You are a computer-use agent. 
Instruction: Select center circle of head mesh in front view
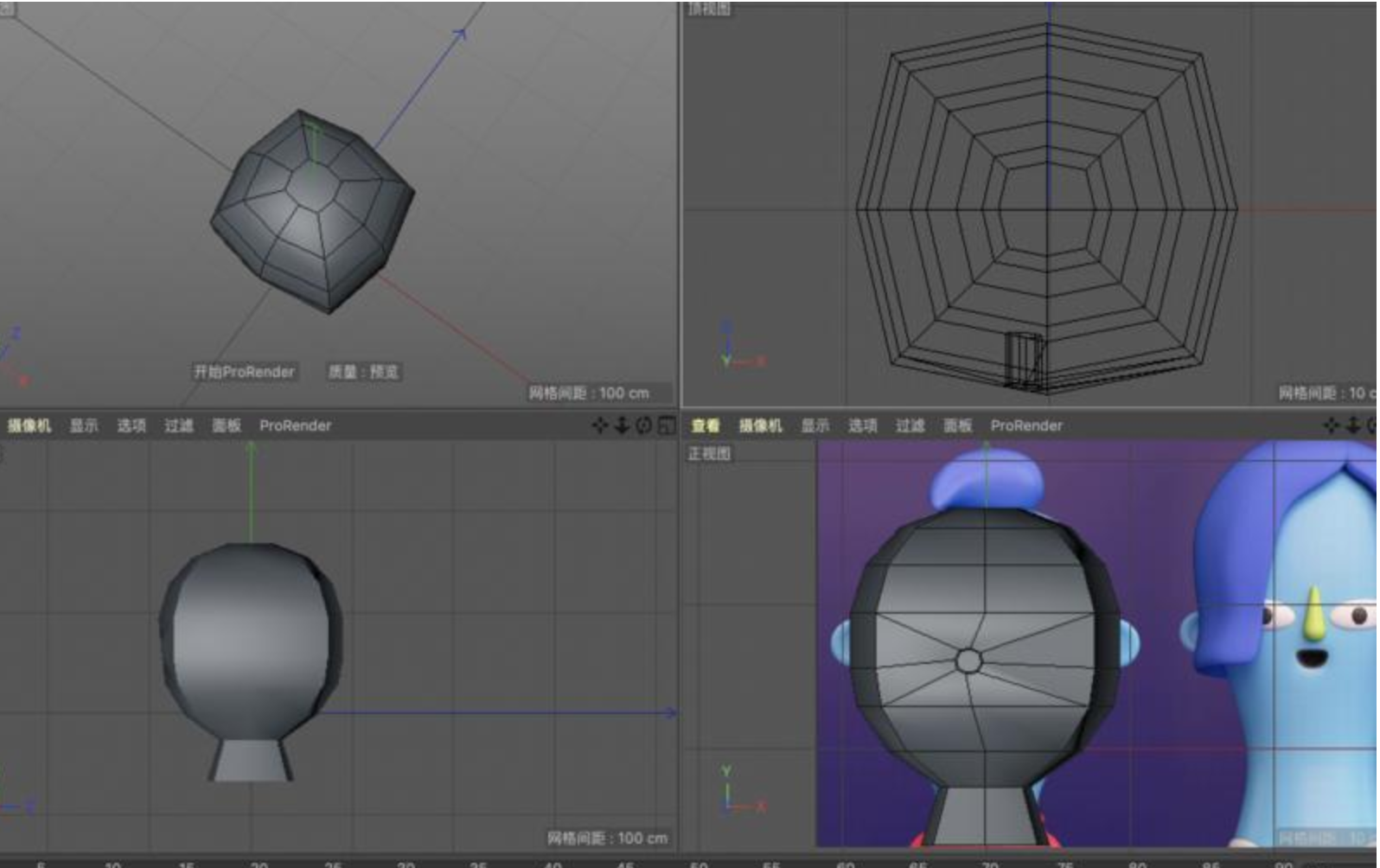[968, 661]
